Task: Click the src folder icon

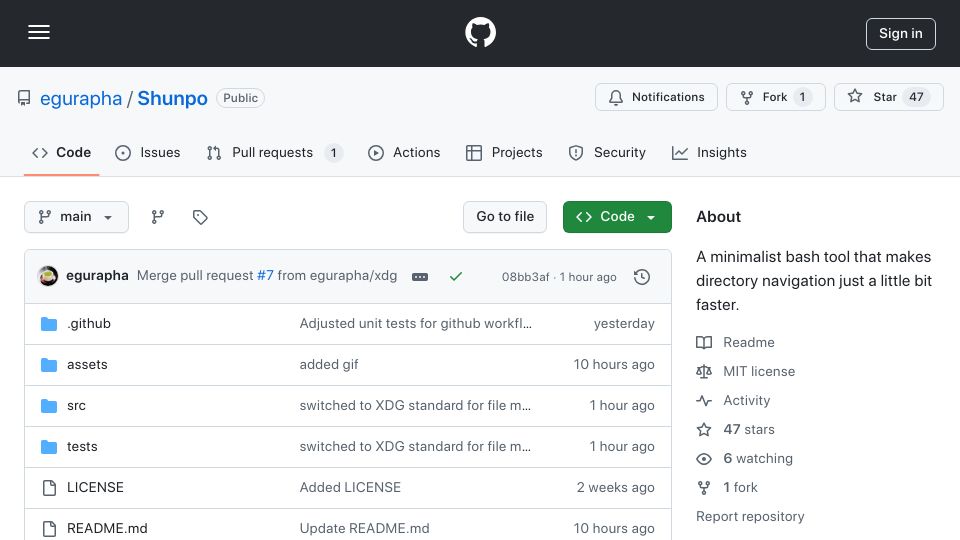Action: (49, 406)
